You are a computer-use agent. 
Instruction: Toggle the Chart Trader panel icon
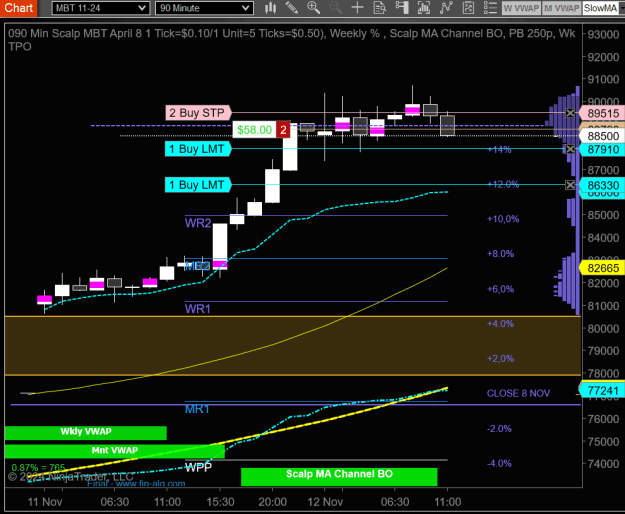(x=402, y=8)
